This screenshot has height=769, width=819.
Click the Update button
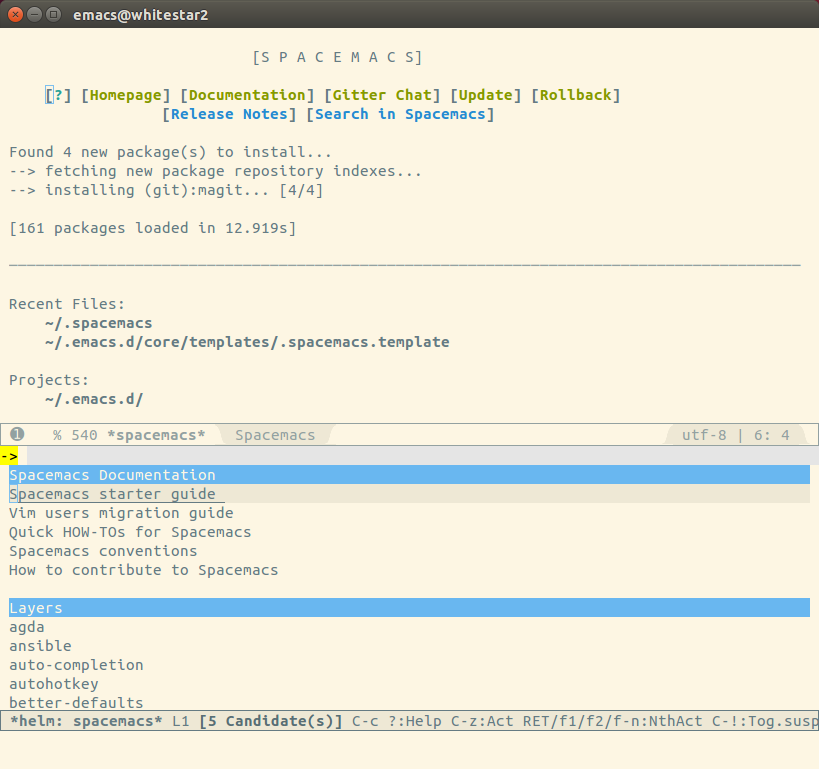tap(486, 95)
